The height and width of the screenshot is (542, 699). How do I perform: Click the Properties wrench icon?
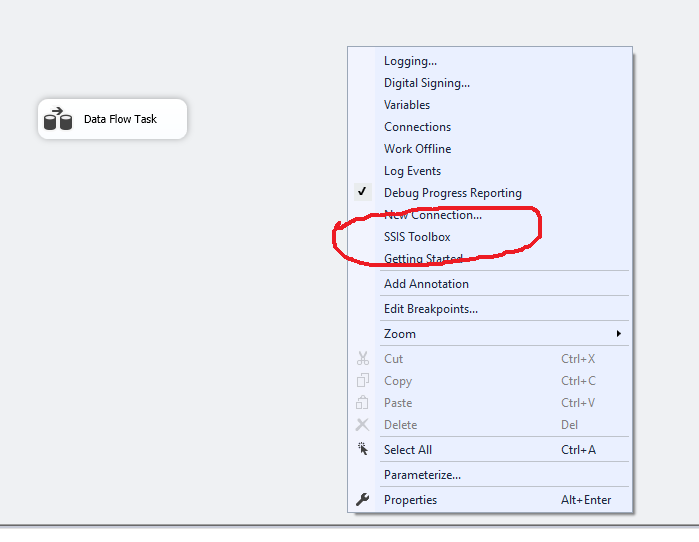(x=362, y=499)
